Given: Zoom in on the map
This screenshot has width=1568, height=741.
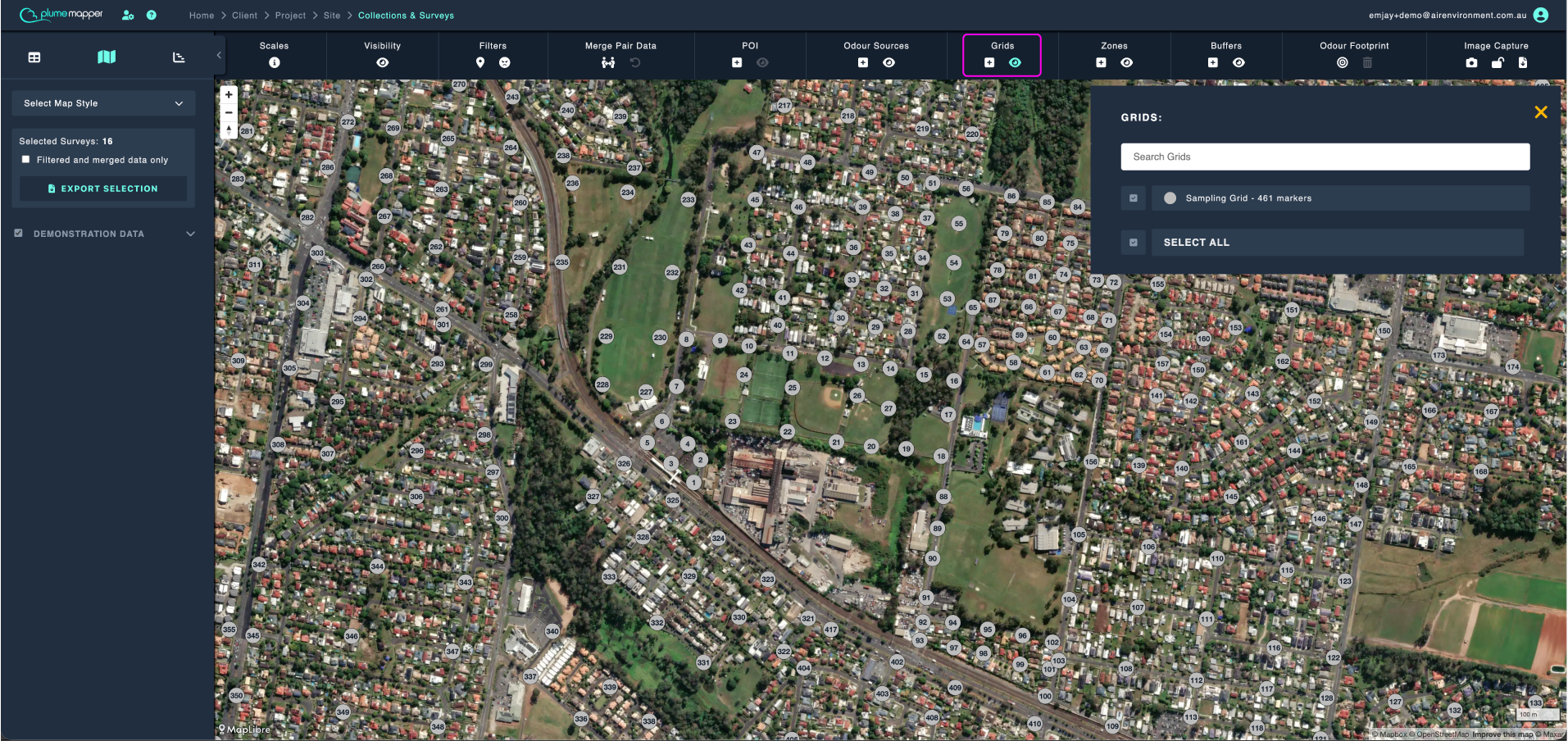Looking at the screenshot, I should [x=229, y=95].
